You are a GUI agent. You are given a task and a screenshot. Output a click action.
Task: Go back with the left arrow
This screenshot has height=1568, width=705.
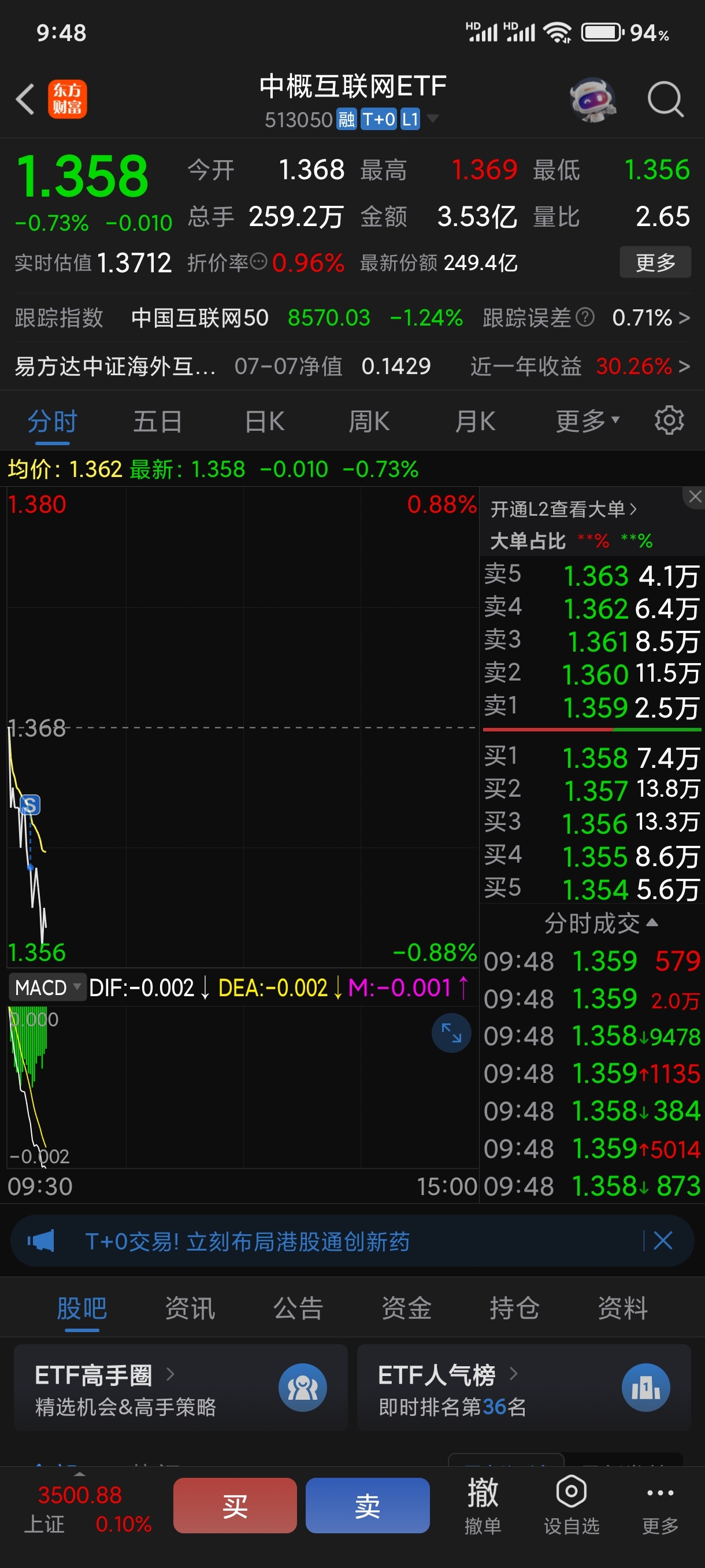25,99
